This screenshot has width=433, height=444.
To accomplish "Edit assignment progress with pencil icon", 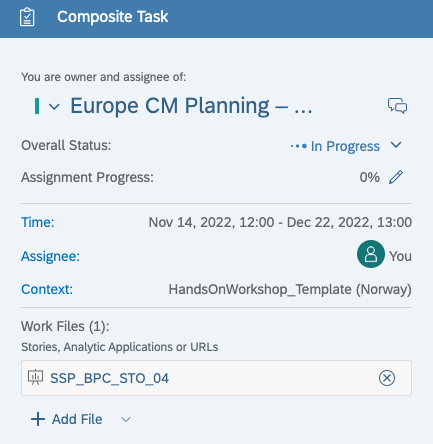I will [x=396, y=177].
